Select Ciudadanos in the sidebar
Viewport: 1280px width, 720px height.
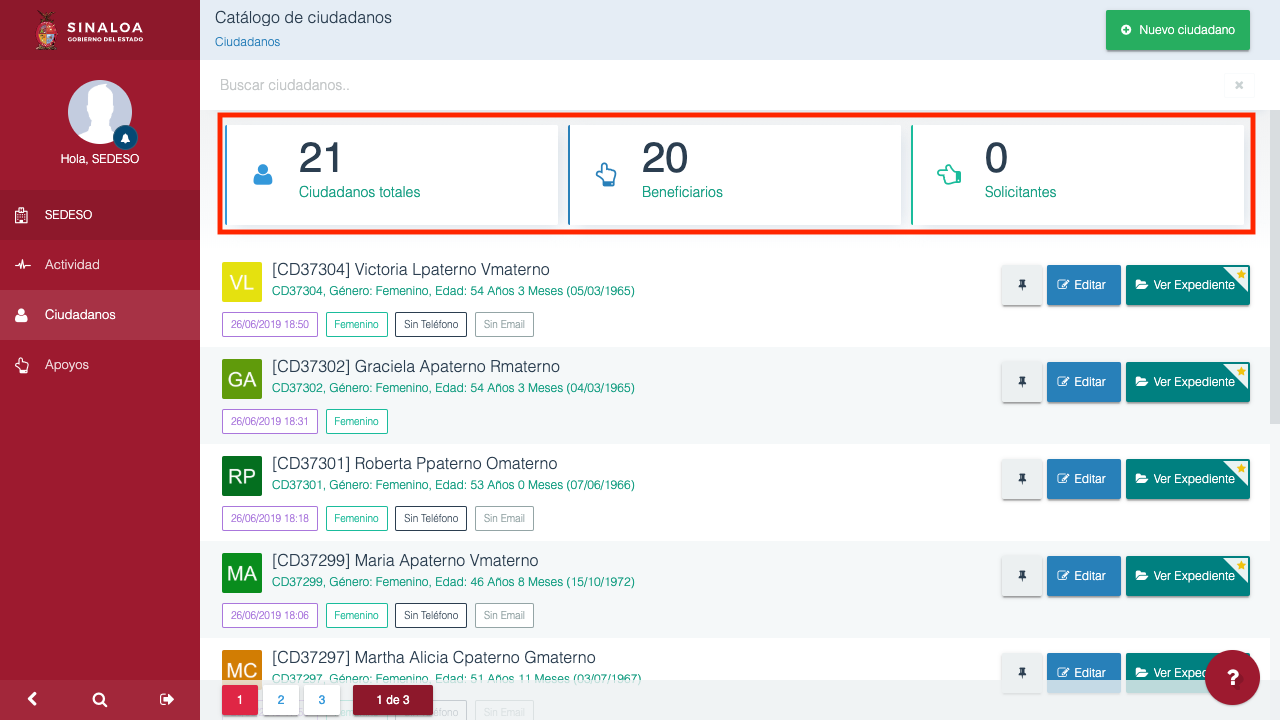(x=100, y=315)
